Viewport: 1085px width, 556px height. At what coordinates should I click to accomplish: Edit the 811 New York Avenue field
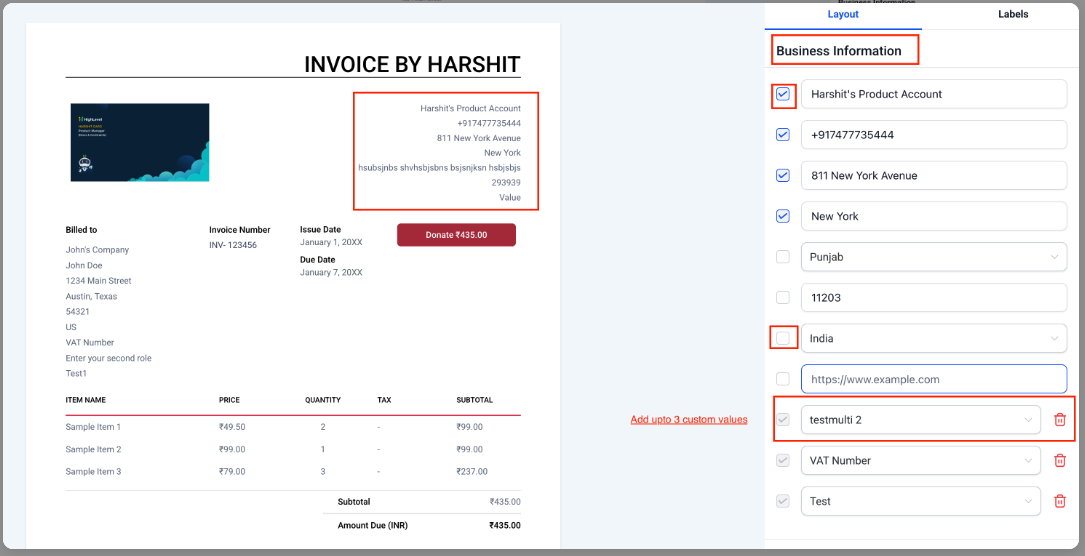click(933, 176)
